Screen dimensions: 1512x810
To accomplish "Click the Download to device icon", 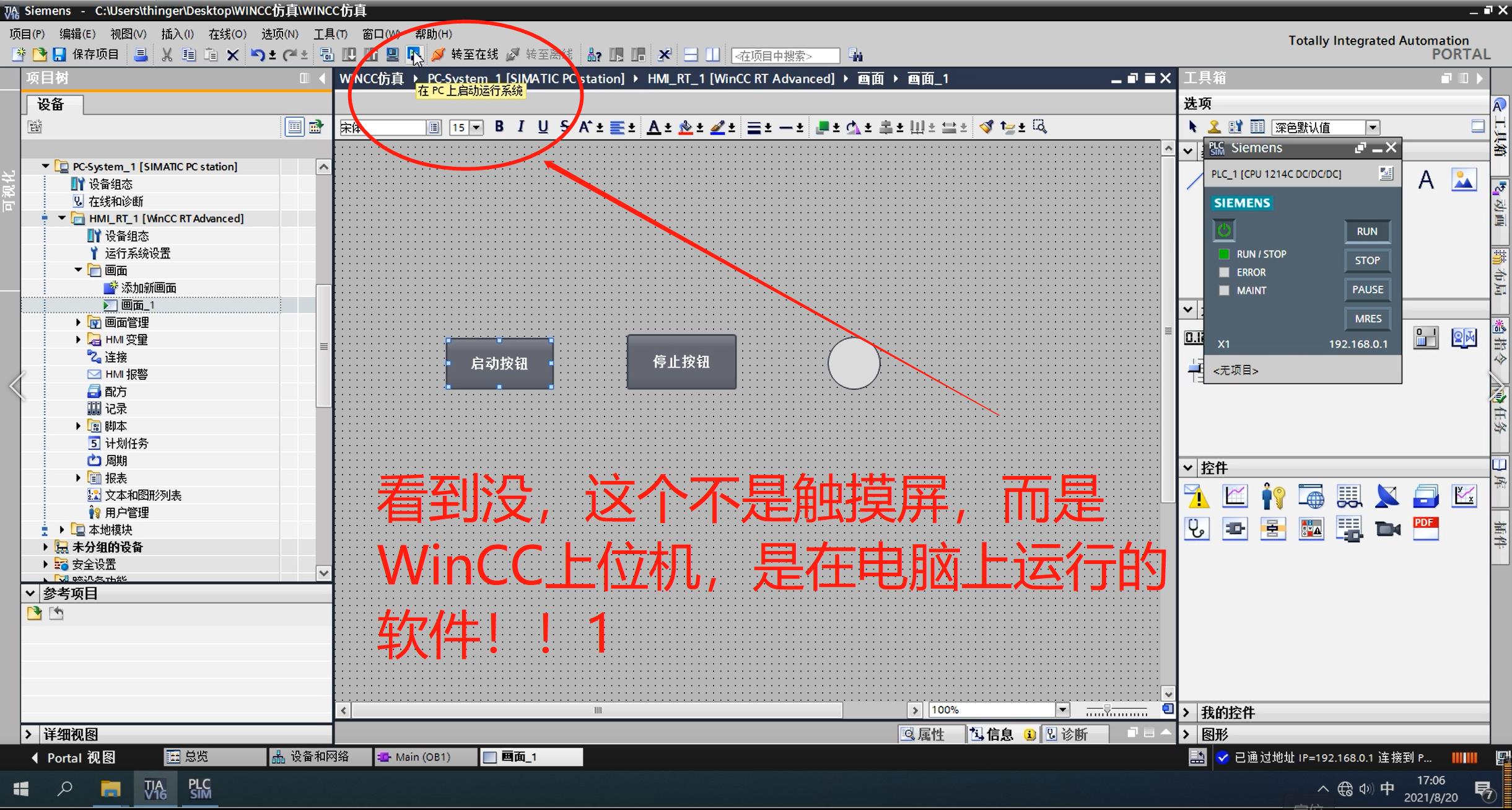I will point(349,55).
